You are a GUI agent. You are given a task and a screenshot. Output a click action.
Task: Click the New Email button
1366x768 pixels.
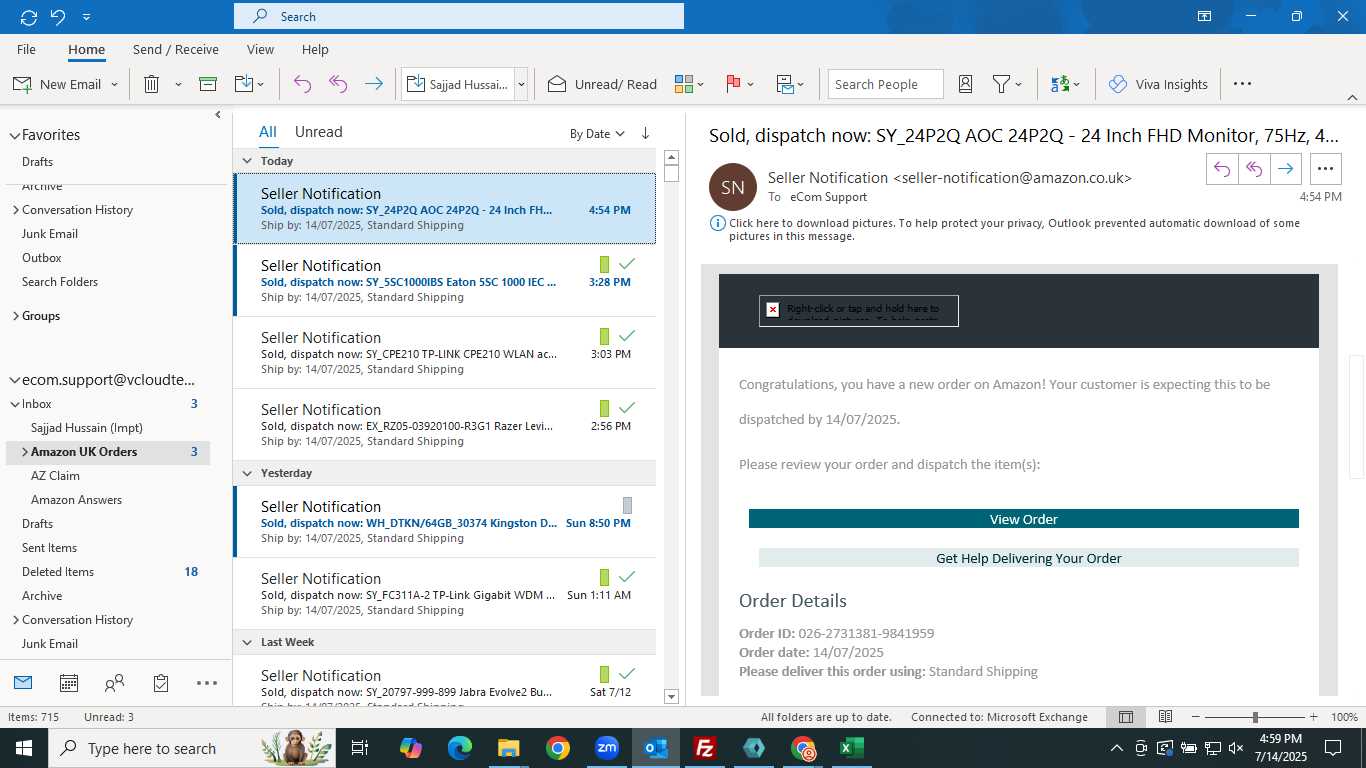tap(57, 84)
